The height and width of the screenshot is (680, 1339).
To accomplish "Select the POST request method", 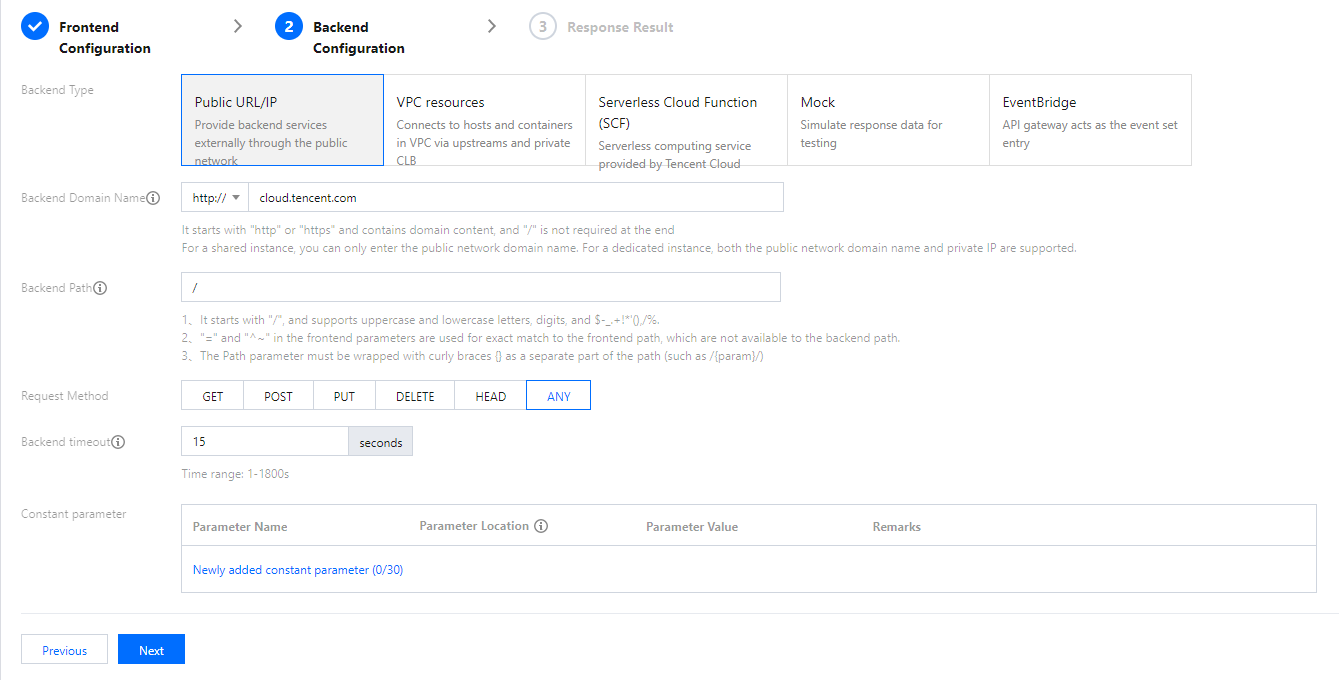I will [278, 396].
